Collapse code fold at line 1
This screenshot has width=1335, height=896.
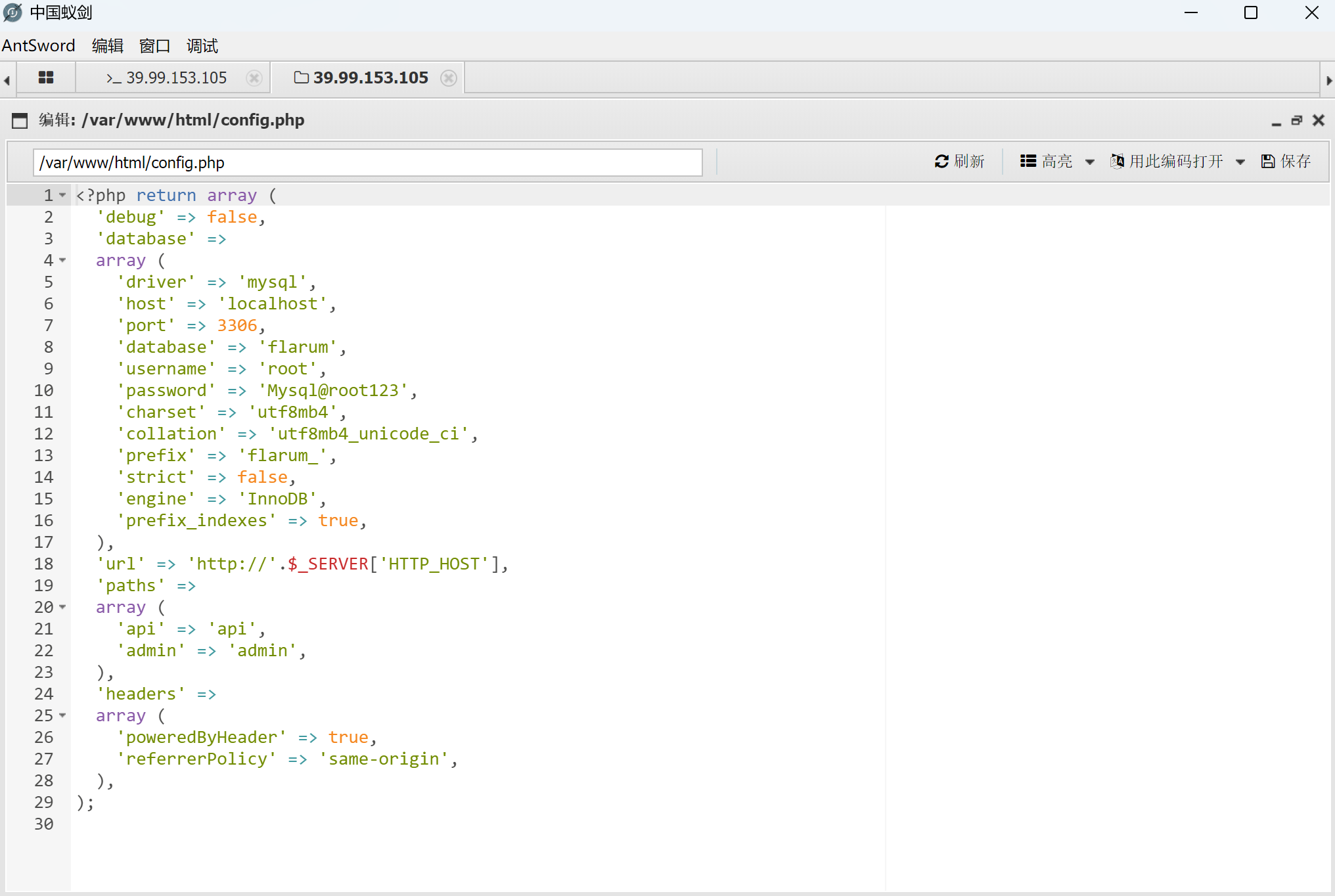62,195
